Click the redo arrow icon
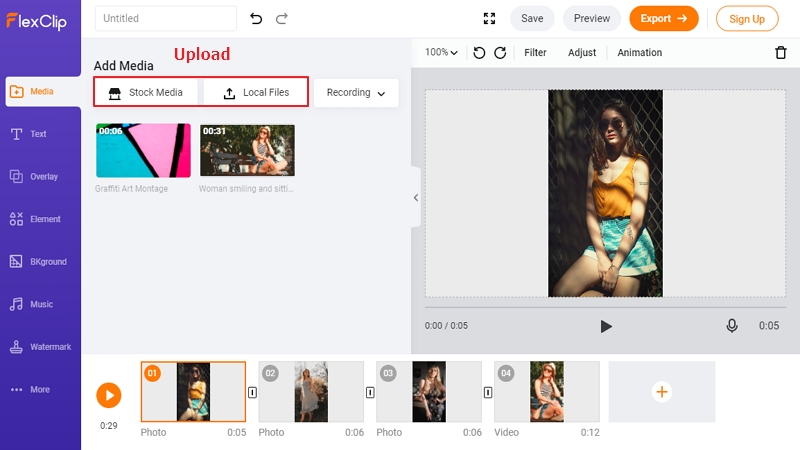 click(282, 19)
